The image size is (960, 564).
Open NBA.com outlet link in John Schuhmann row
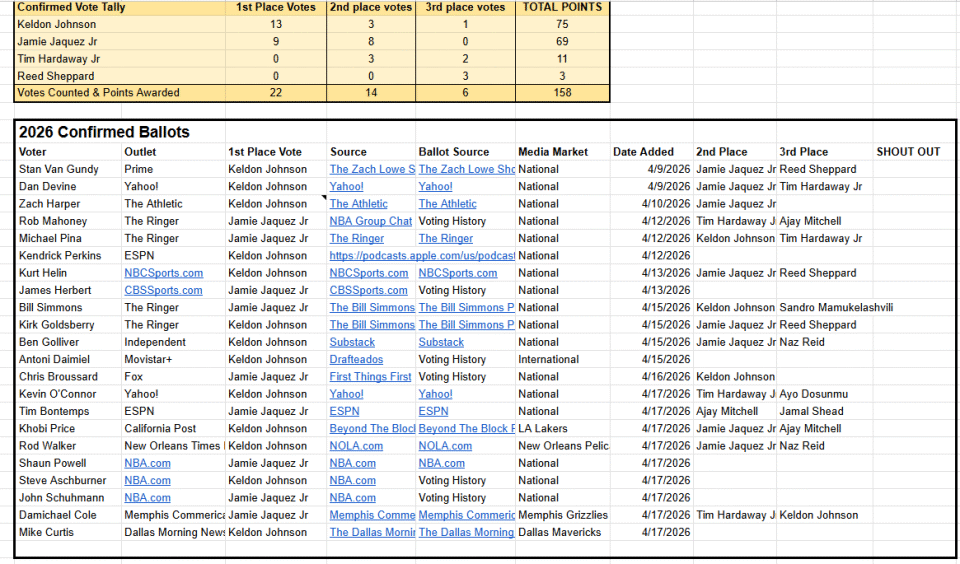coord(148,498)
